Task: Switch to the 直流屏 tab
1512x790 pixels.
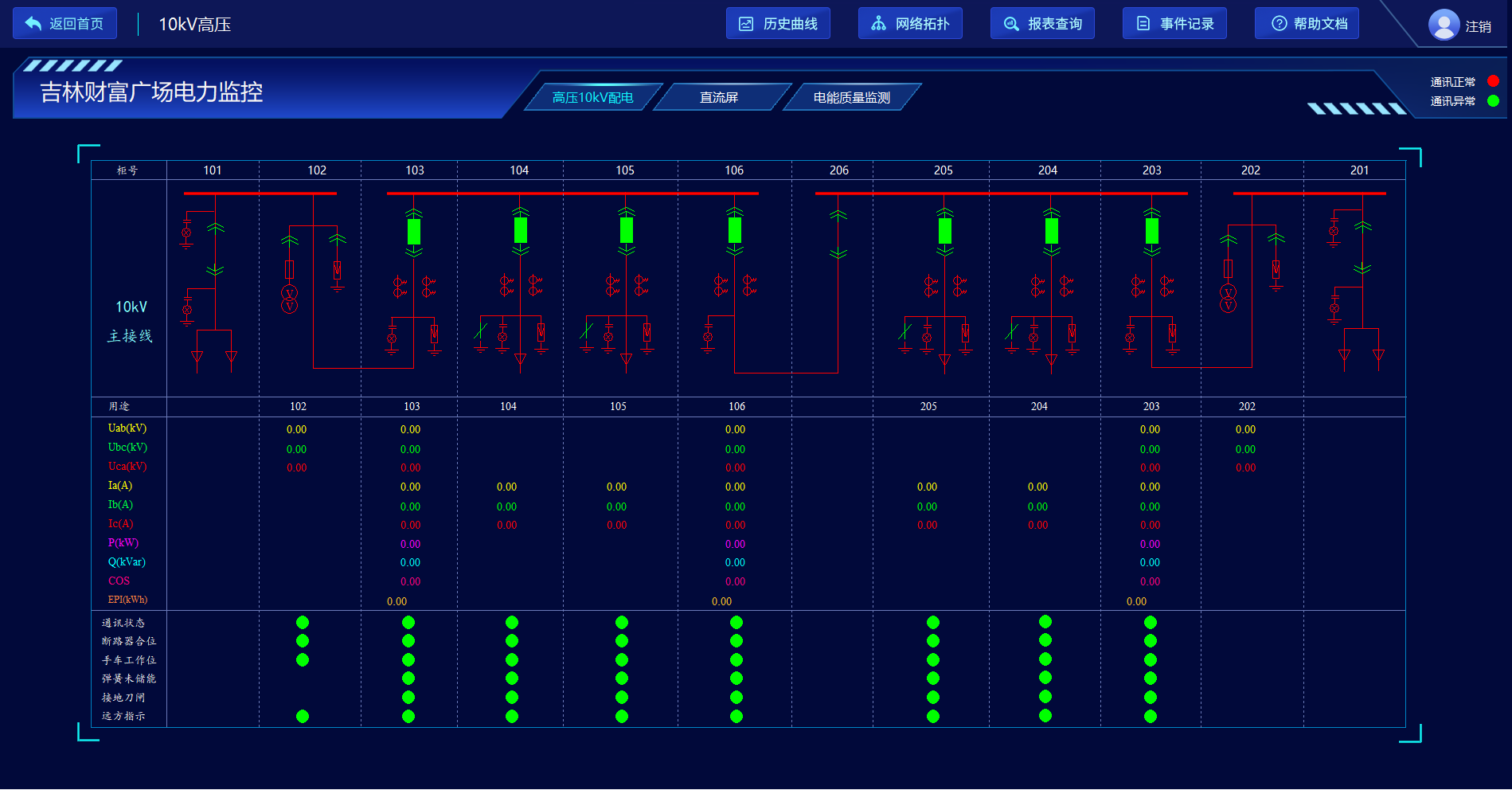Action: click(x=719, y=97)
